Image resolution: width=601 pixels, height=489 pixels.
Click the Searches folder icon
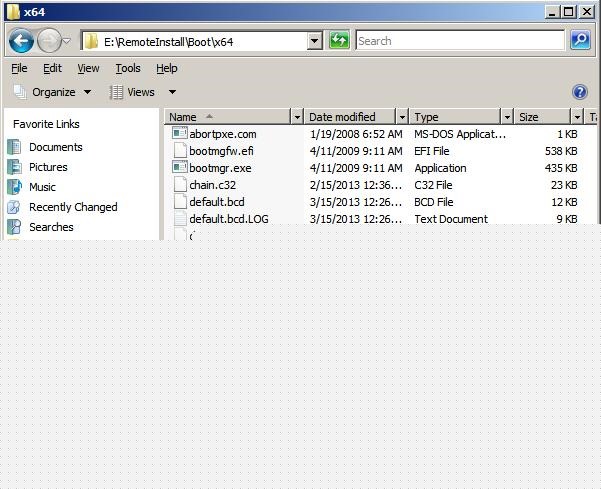coord(15,227)
